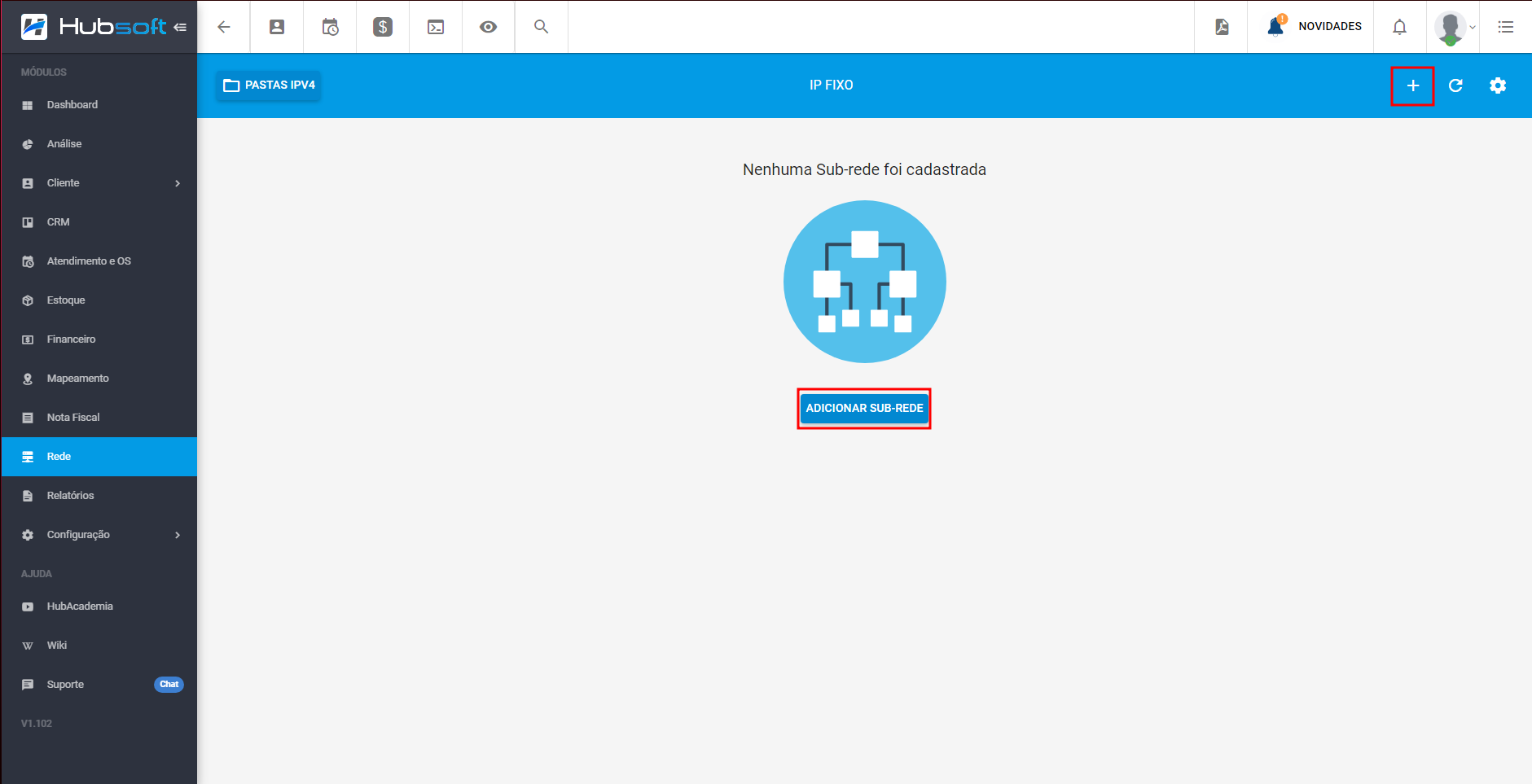Open the dollar sign financial toolbar icon
This screenshot has width=1532, height=784.
point(383,27)
